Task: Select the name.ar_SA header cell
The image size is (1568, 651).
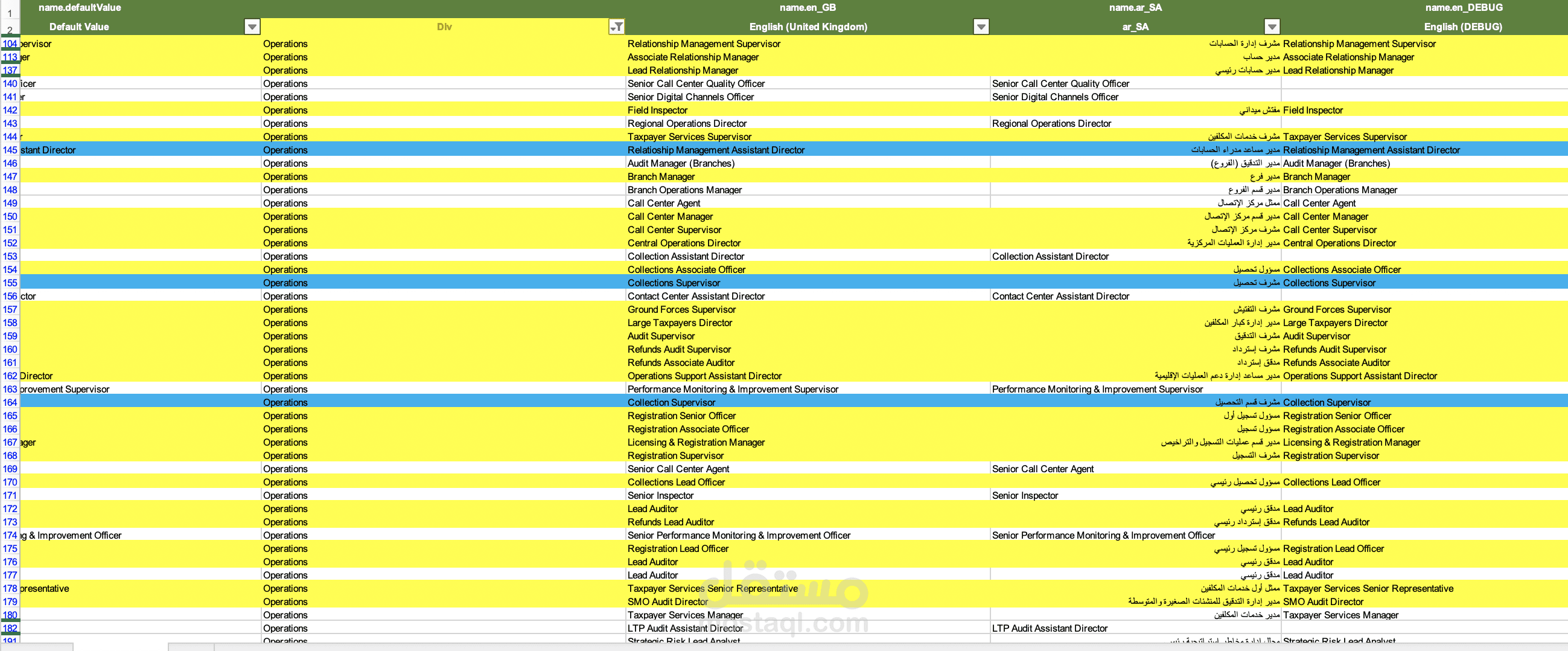Action: pyautogui.click(x=1135, y=7)
